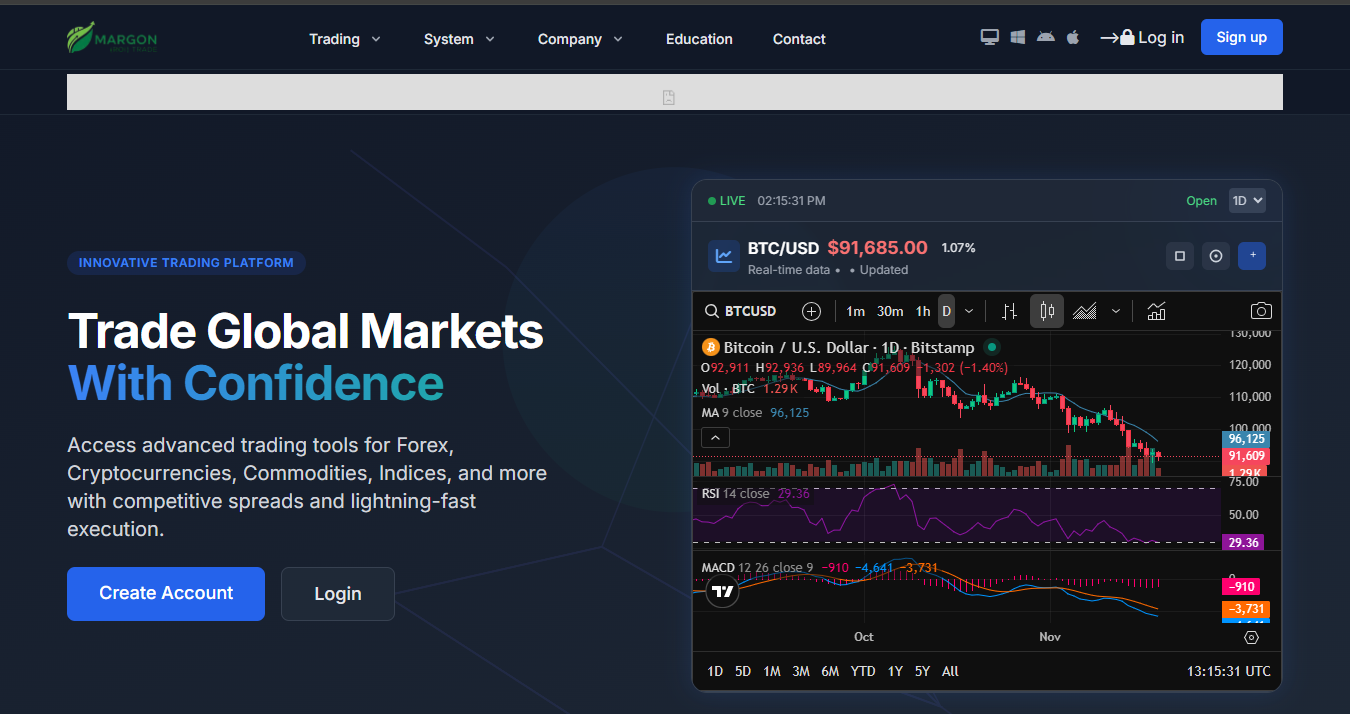Open the chart settings hexagon icon
Image resolution: width=1350 pixels, height=714 pixels.
1251,637
